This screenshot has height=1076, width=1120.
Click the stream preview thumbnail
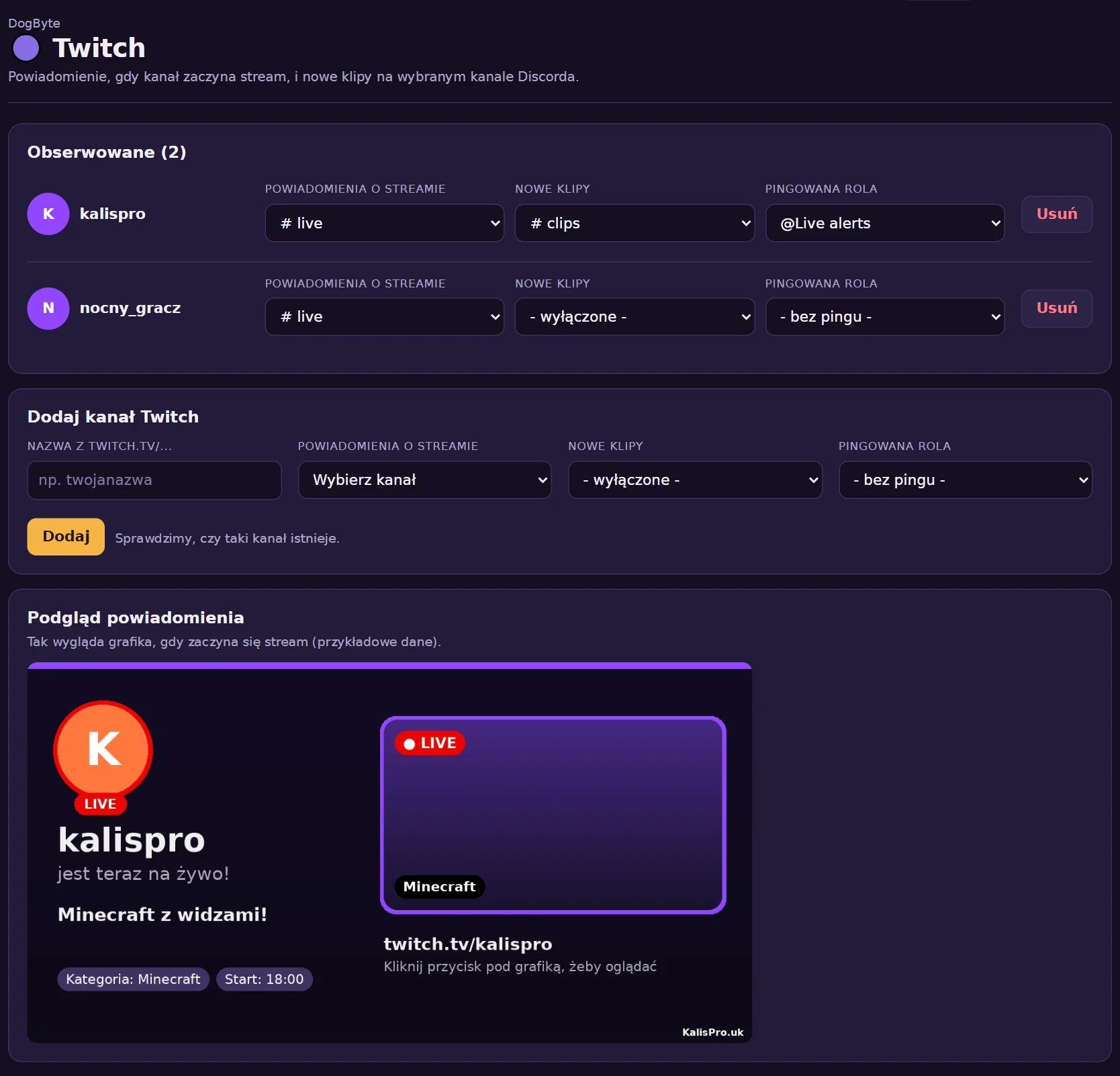(x=553, y=815)
